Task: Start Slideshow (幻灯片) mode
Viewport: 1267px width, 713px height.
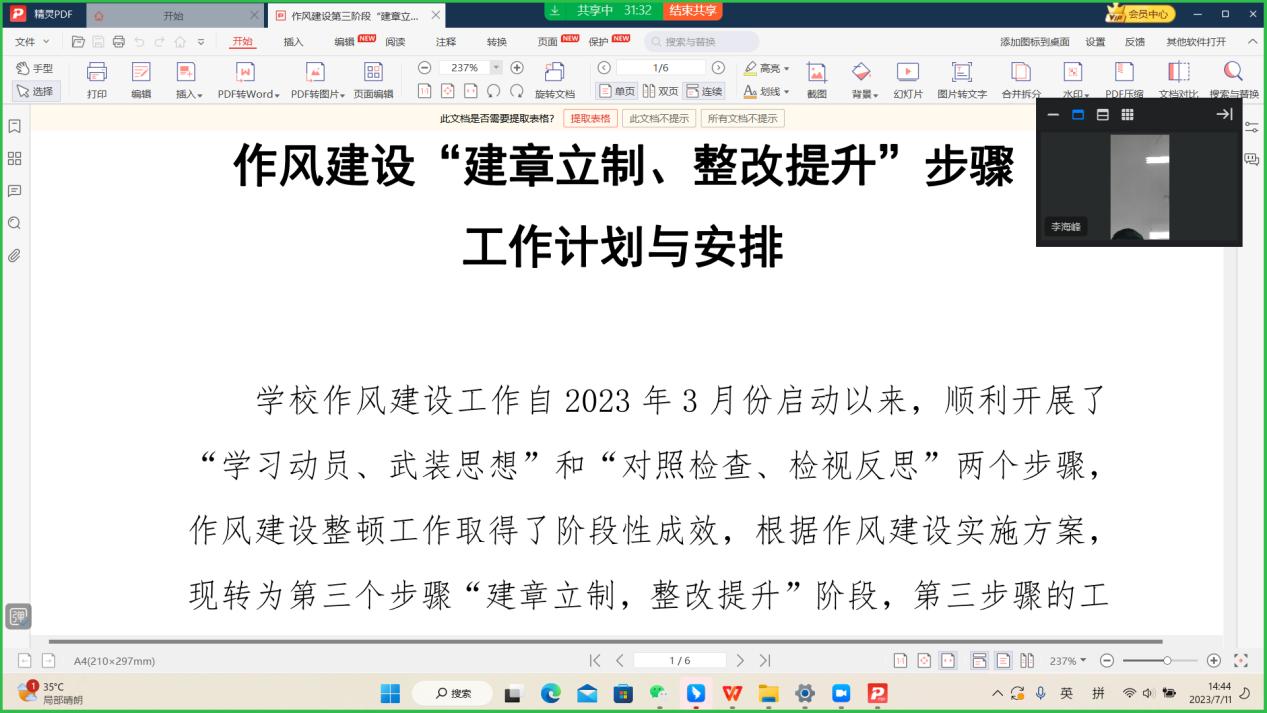Action: 907,80
